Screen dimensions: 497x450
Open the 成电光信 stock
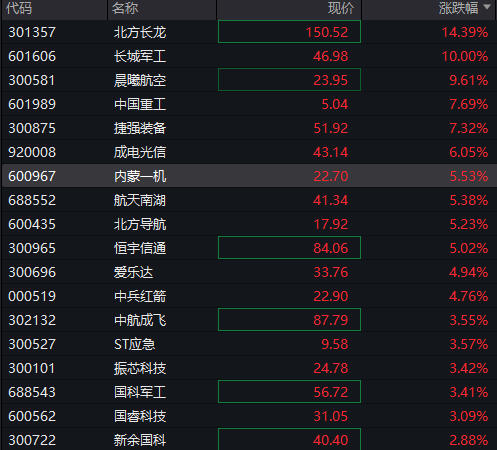pyautogui.click(x=140, y=152)
